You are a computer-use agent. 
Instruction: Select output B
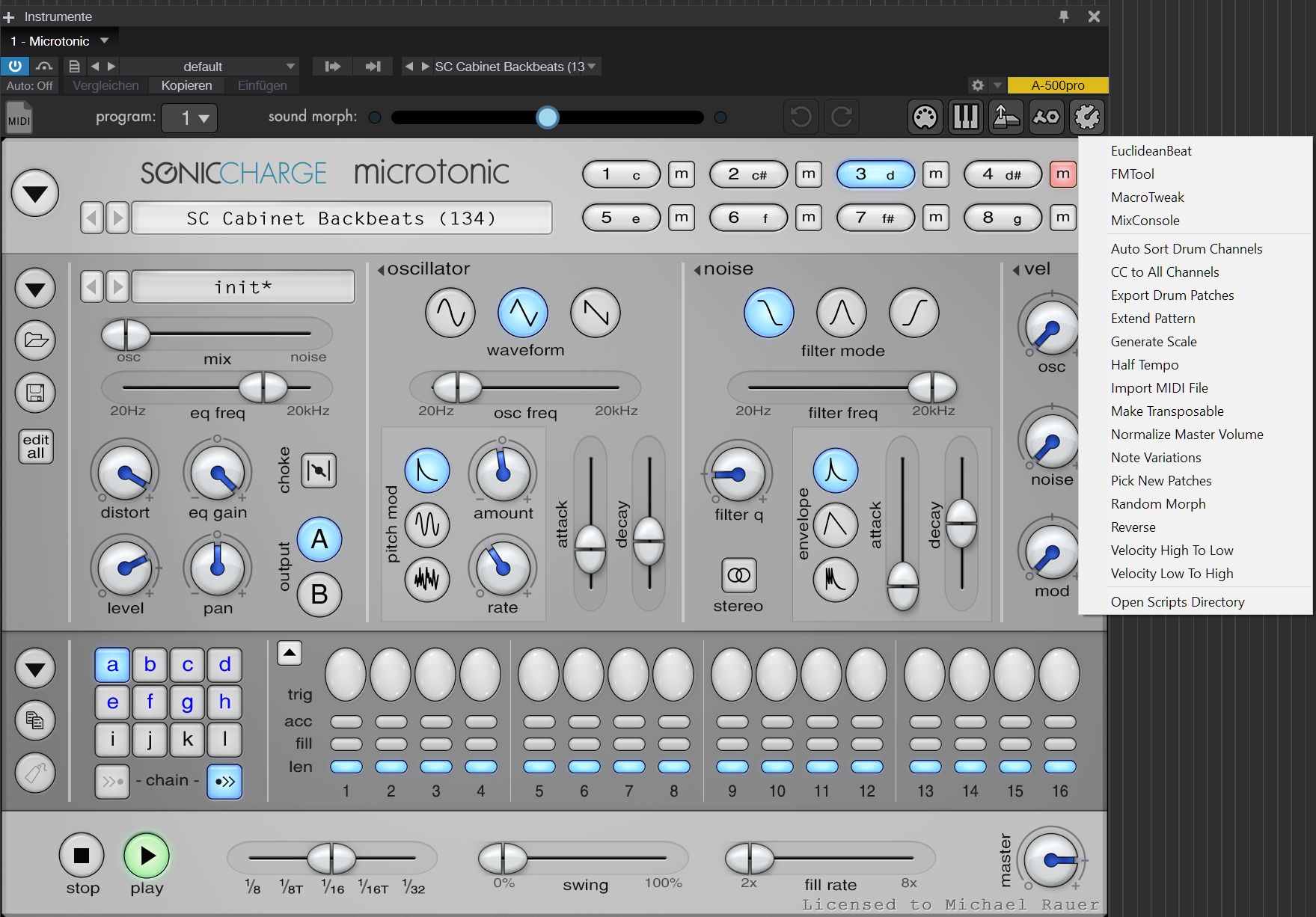(x=319, y=595)
